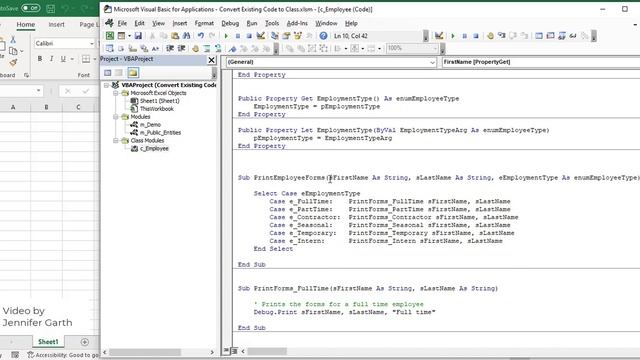Toggle Folders in Project Explorer panel
640x360 pixels.
pyautogui.click(x=133, y=73)
